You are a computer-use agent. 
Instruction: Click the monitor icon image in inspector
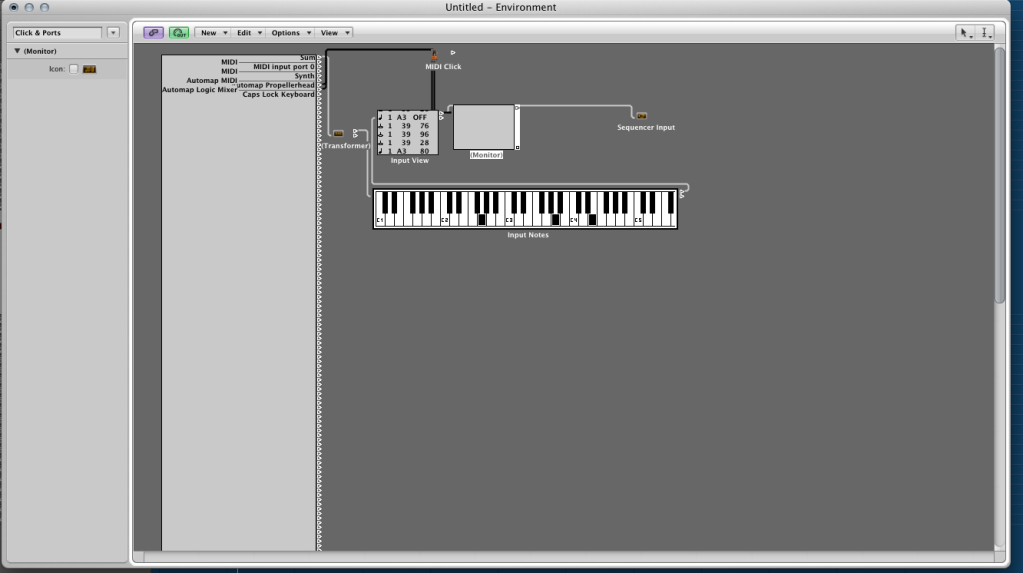point(89,69)
